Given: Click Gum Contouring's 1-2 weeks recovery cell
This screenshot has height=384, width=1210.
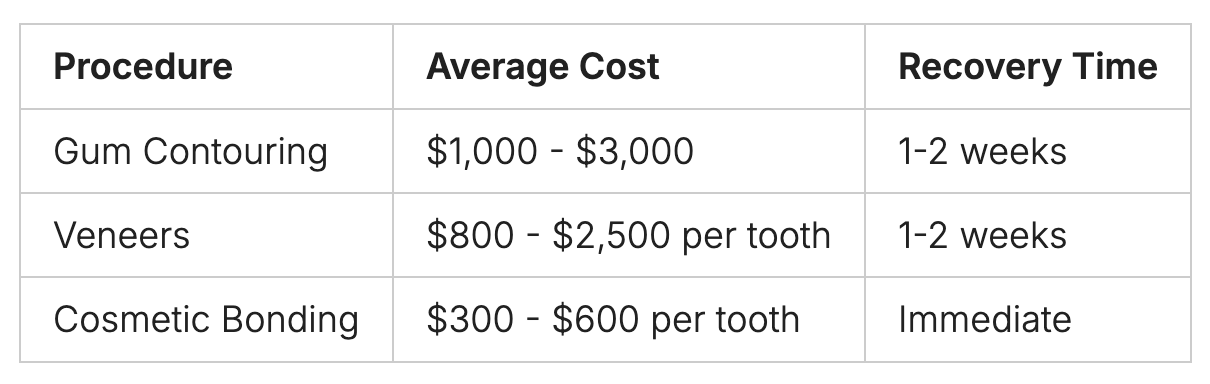Looking at the screenshot, I should tap(1028, 151).
